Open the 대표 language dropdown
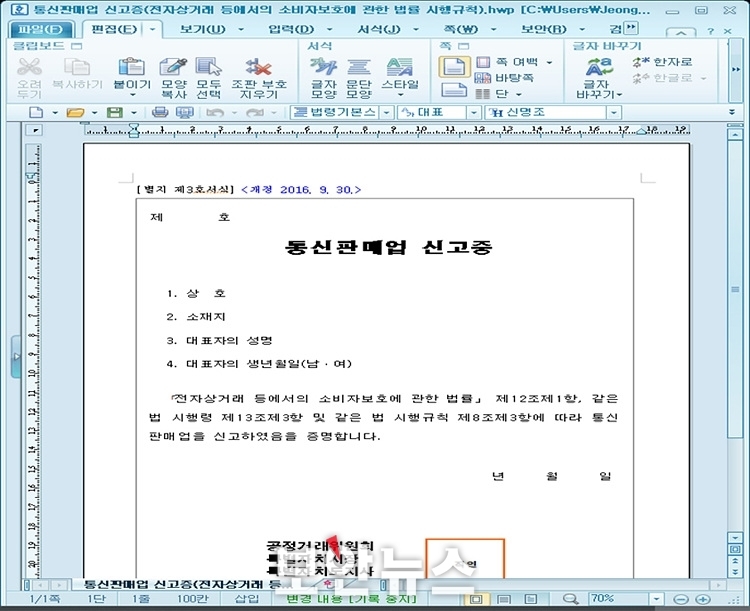Viewport: 750px width, 611px height. [x=474, y=112]
